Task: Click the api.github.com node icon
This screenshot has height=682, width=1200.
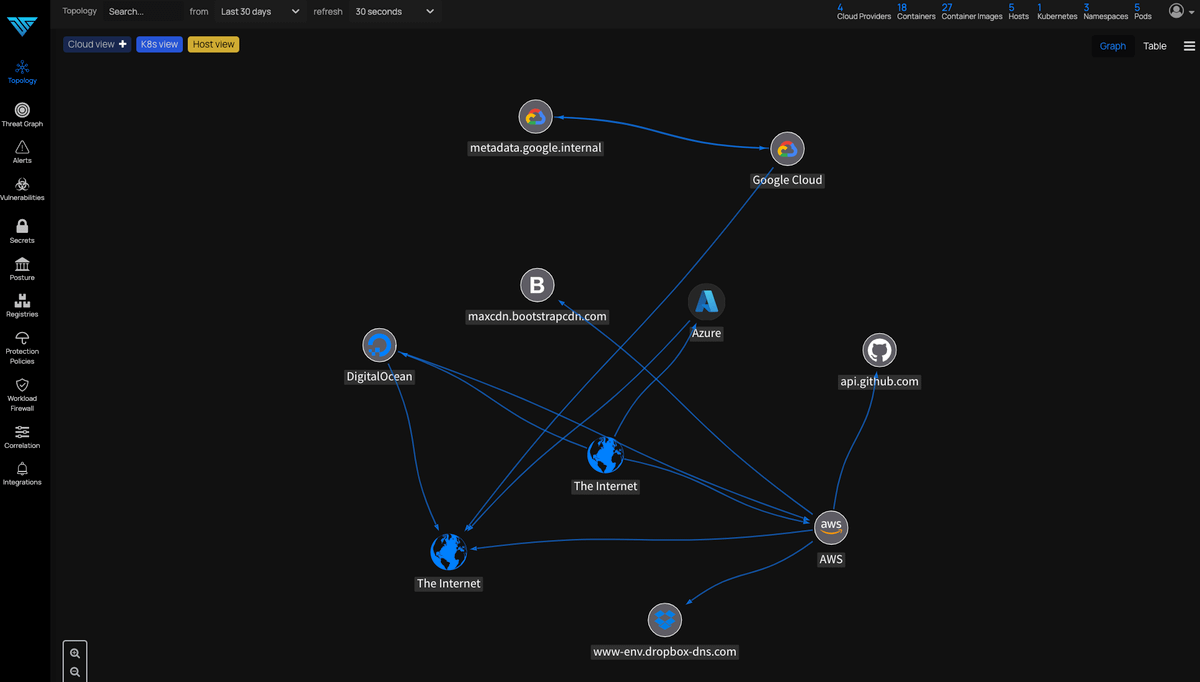Action: pos(879,350)
